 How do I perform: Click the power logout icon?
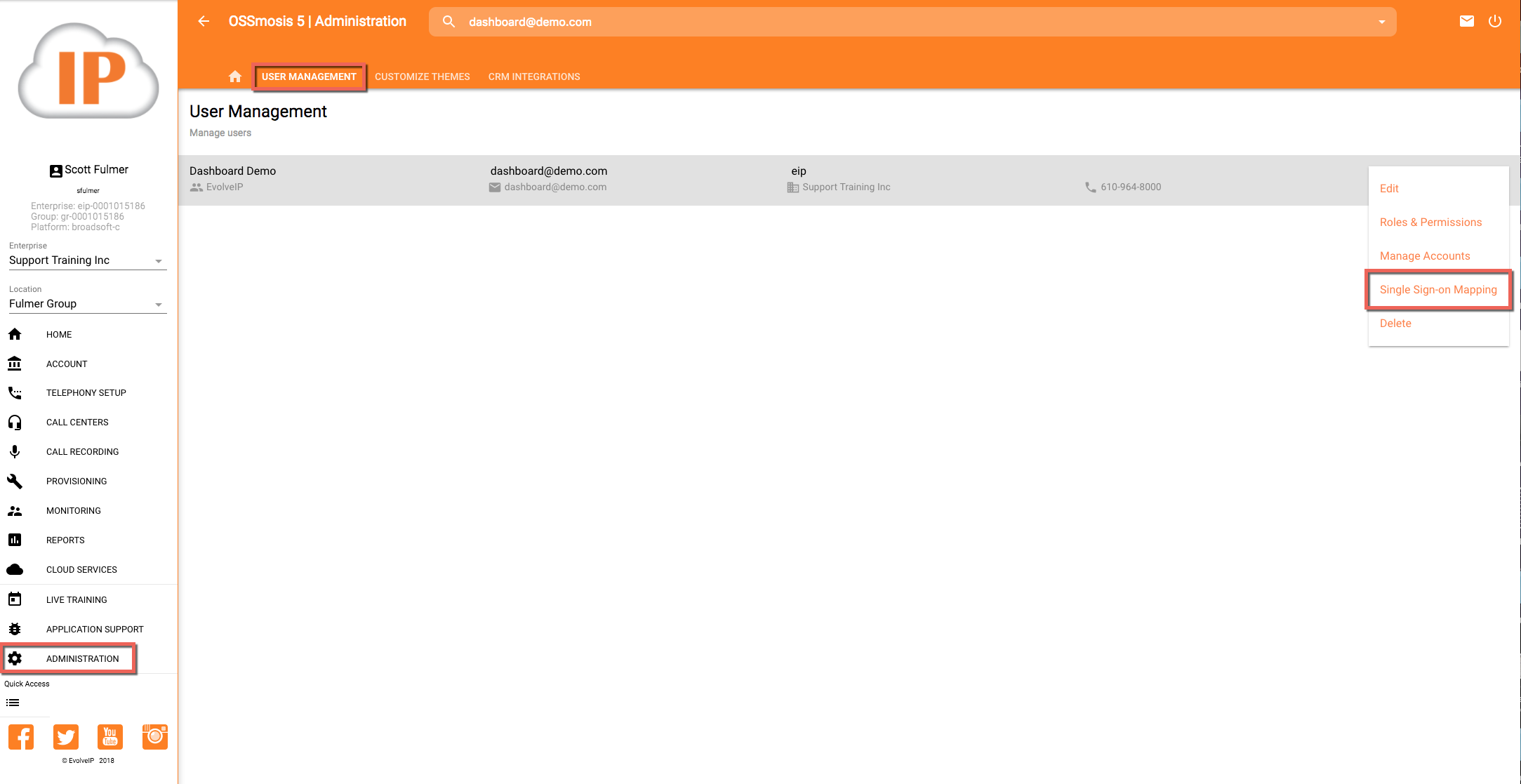coord(1495,21)
